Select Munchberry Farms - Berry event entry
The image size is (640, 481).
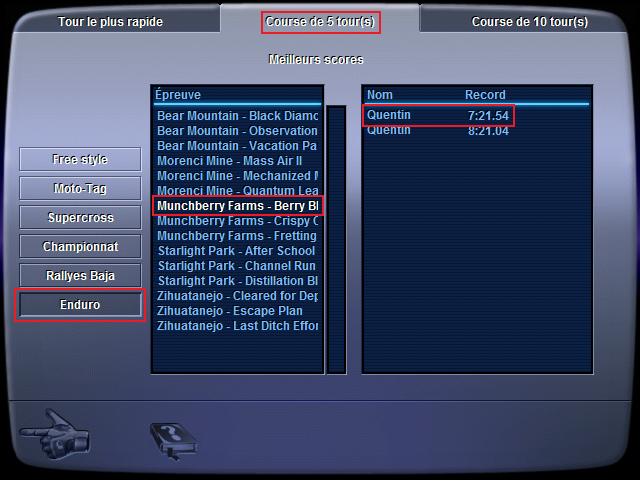pos(237,206)
